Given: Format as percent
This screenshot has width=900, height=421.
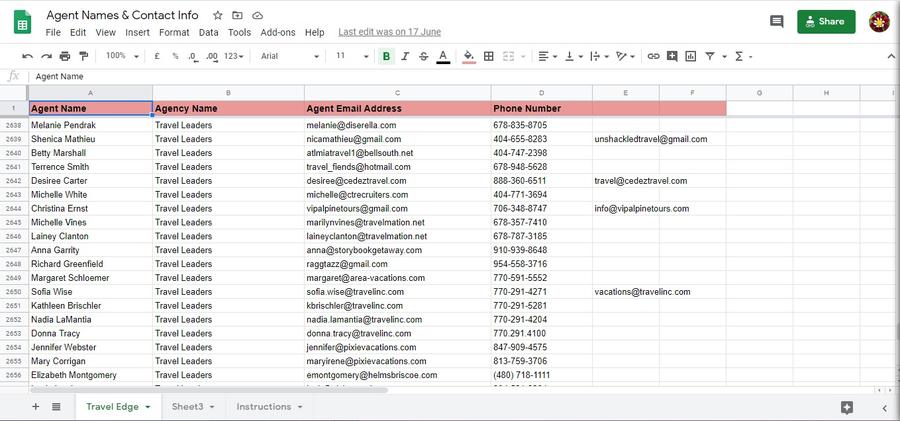Looking at the screenshot, I should [x=175, y=56].
